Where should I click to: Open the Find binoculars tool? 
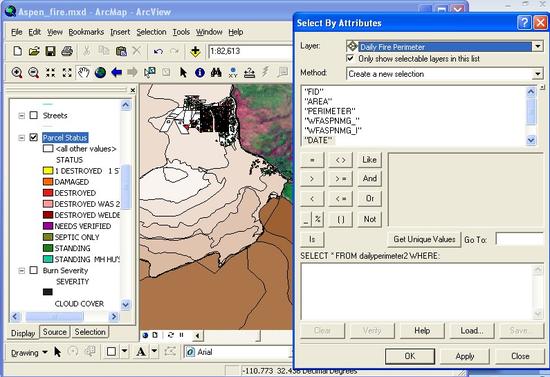(x=216, y=73)
